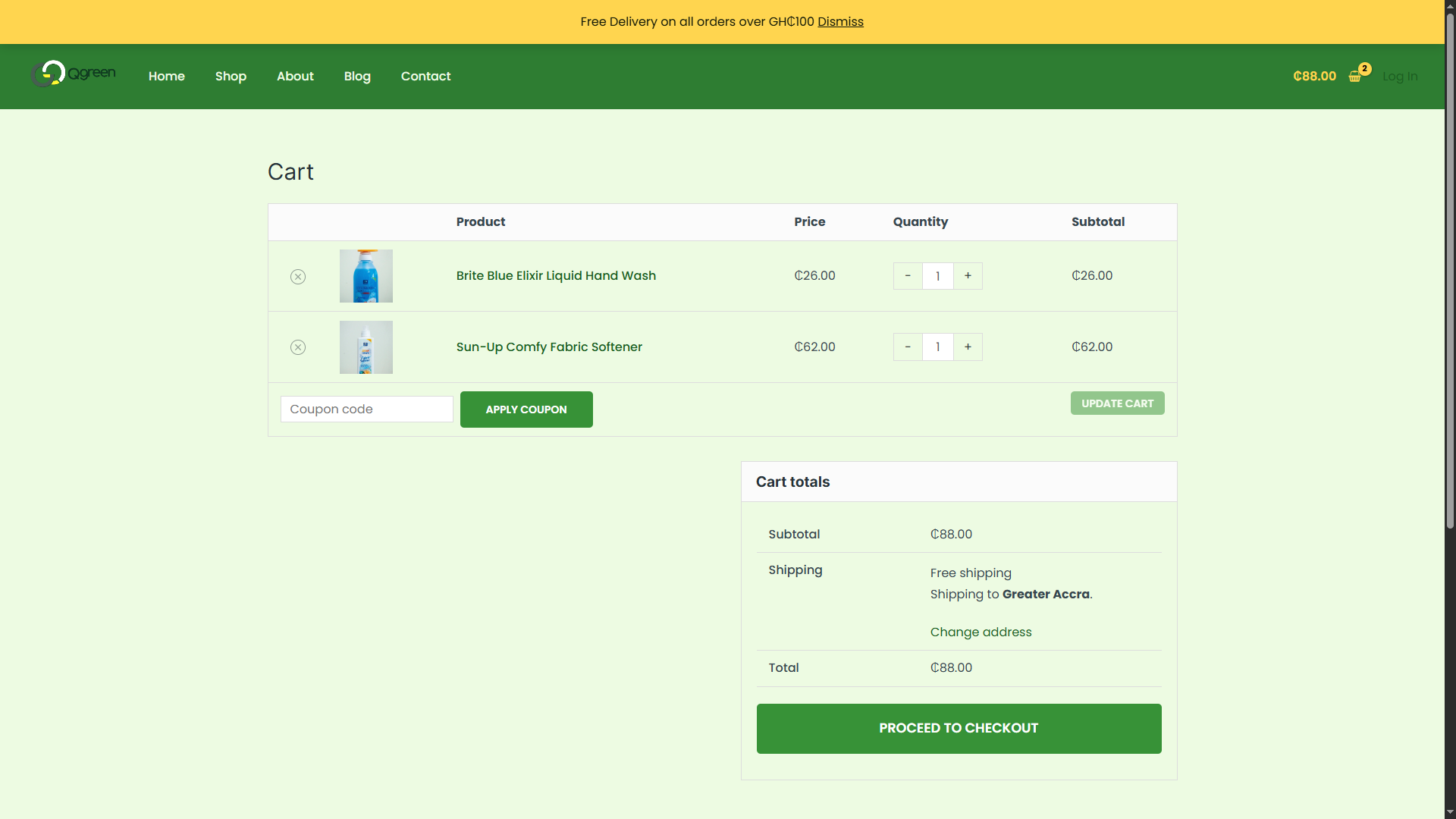The height and width of the screenshot is (819, 1456).
Task: Open the shopping basket icon
Action: (x=1355, y=76)
